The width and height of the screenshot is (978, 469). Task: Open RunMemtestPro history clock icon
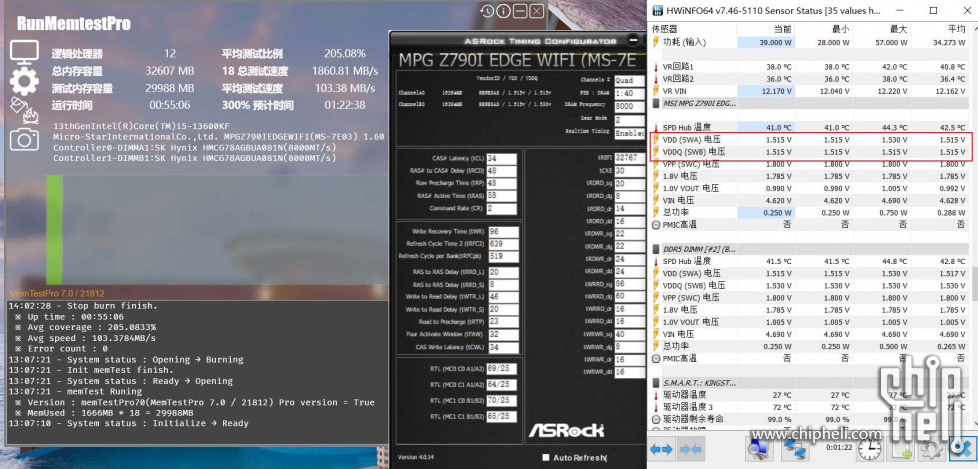pyautogui.click(x=487, y=11)
